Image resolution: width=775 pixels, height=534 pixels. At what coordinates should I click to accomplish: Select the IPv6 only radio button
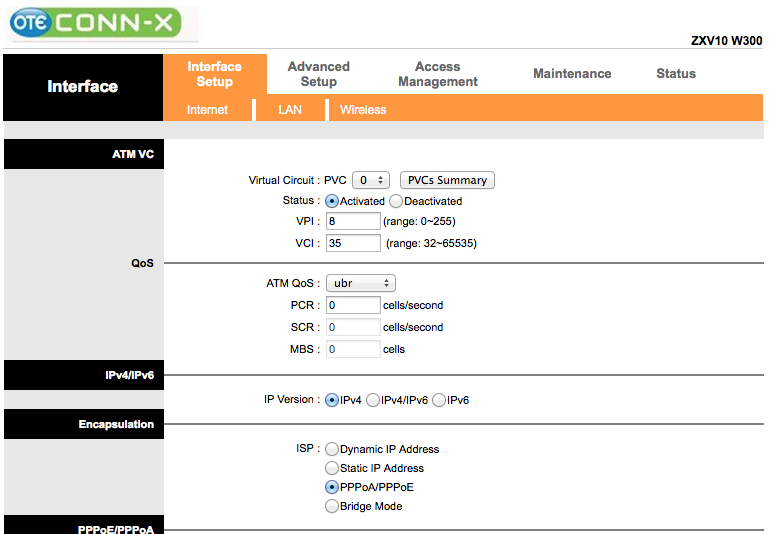pos(439,400)
